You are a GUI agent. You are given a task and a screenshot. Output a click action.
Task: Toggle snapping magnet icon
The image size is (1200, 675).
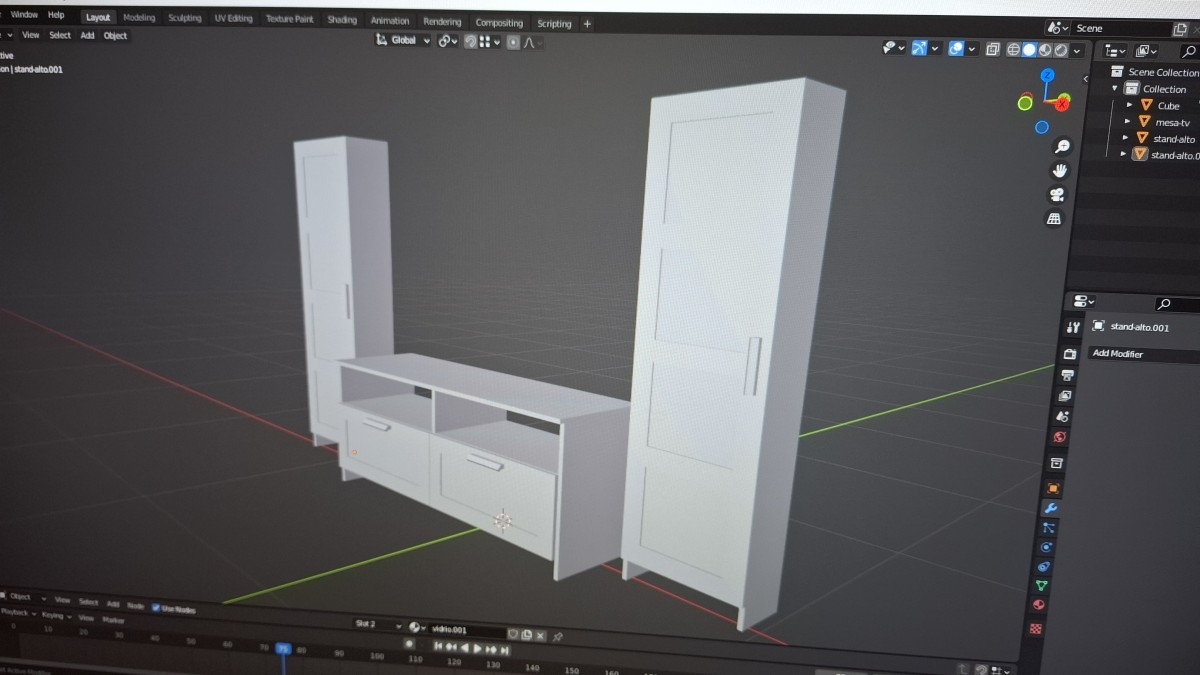[470, 41]
